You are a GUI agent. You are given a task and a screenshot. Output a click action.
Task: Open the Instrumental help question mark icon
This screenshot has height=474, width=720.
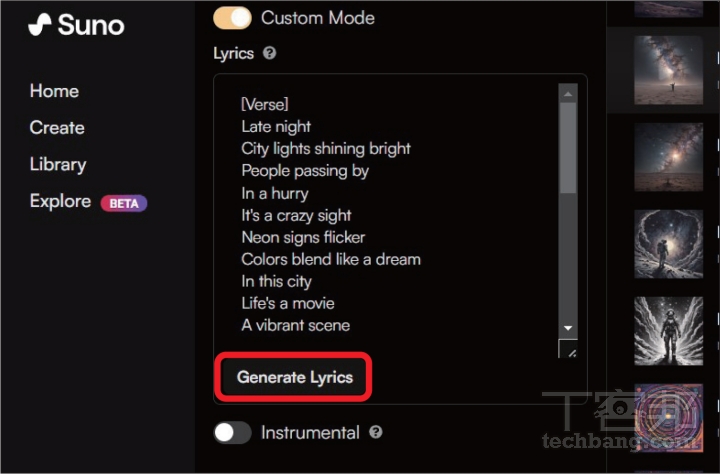coord(376,432)
